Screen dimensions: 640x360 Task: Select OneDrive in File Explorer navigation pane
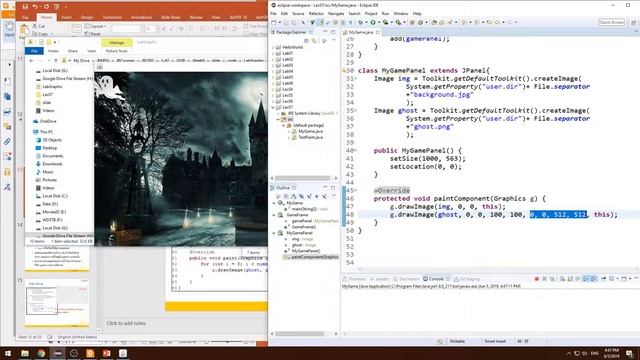point(48,121)
